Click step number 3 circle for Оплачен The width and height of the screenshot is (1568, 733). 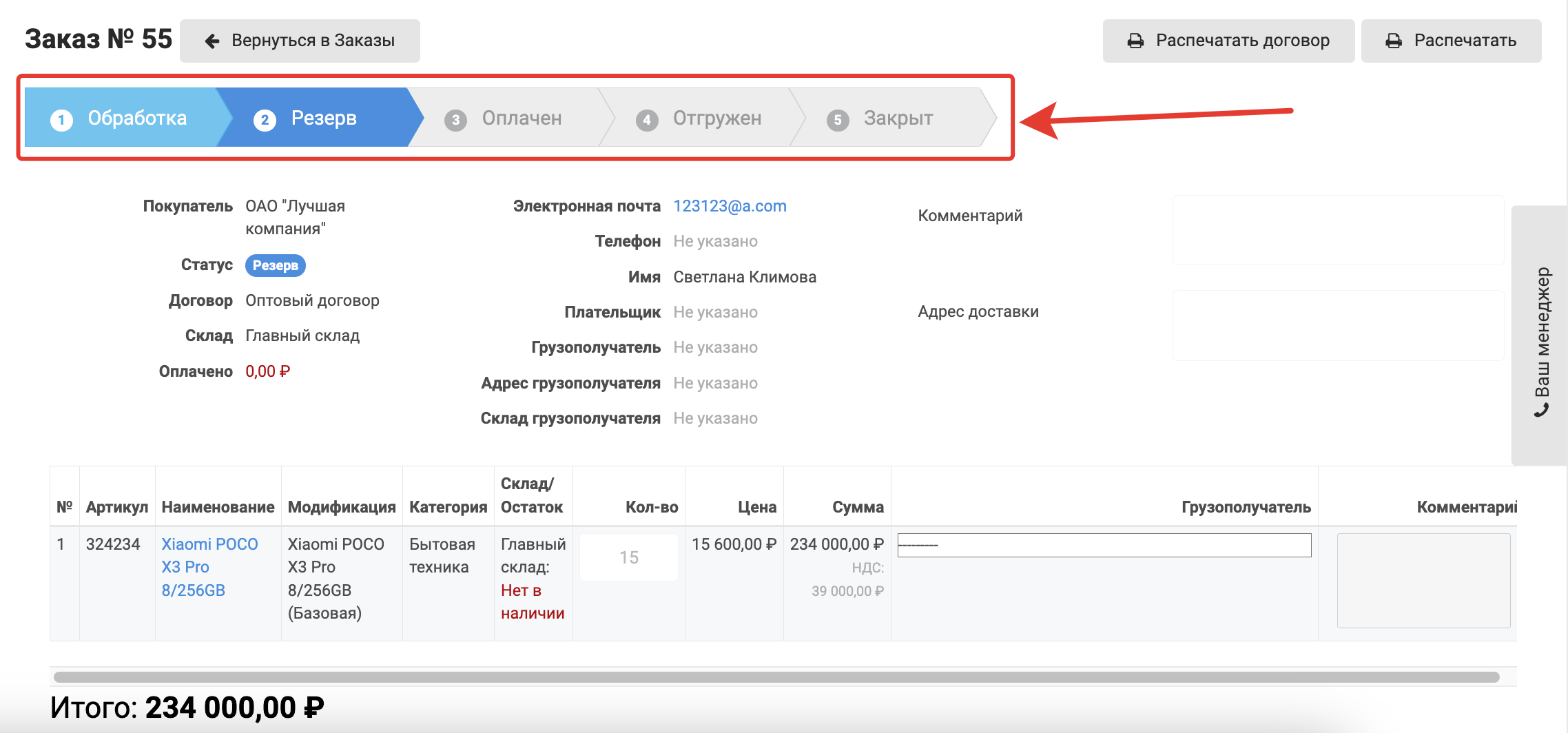pos(455,120)
